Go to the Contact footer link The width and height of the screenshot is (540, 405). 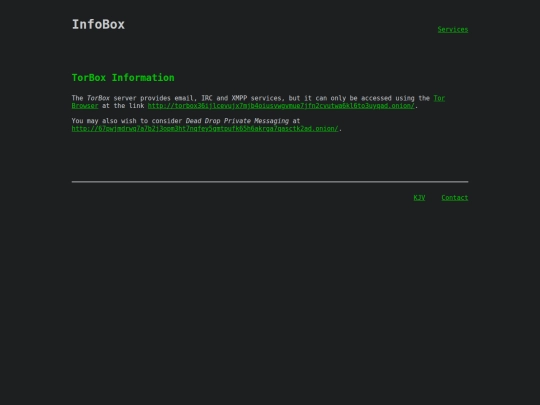coord(455,198)
